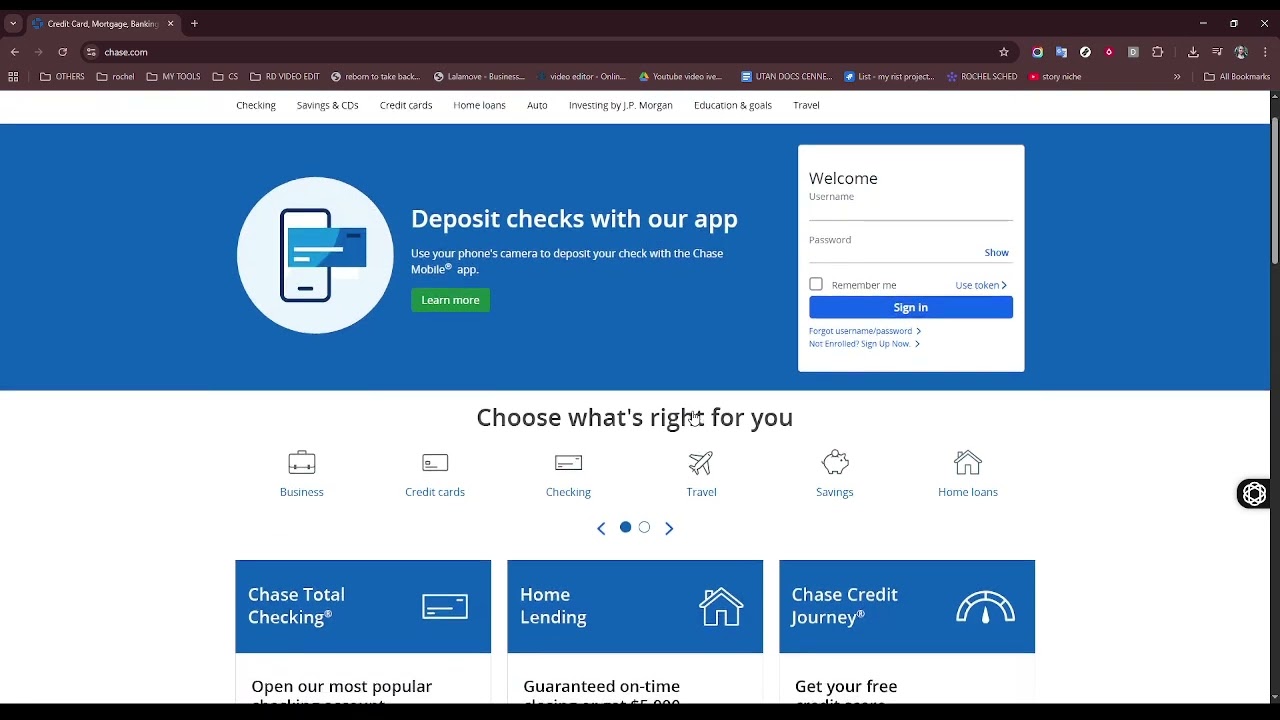1280x720 pixels.
Task: Click the page vertical scrollbar thumb
Action: pos(1274,190)
